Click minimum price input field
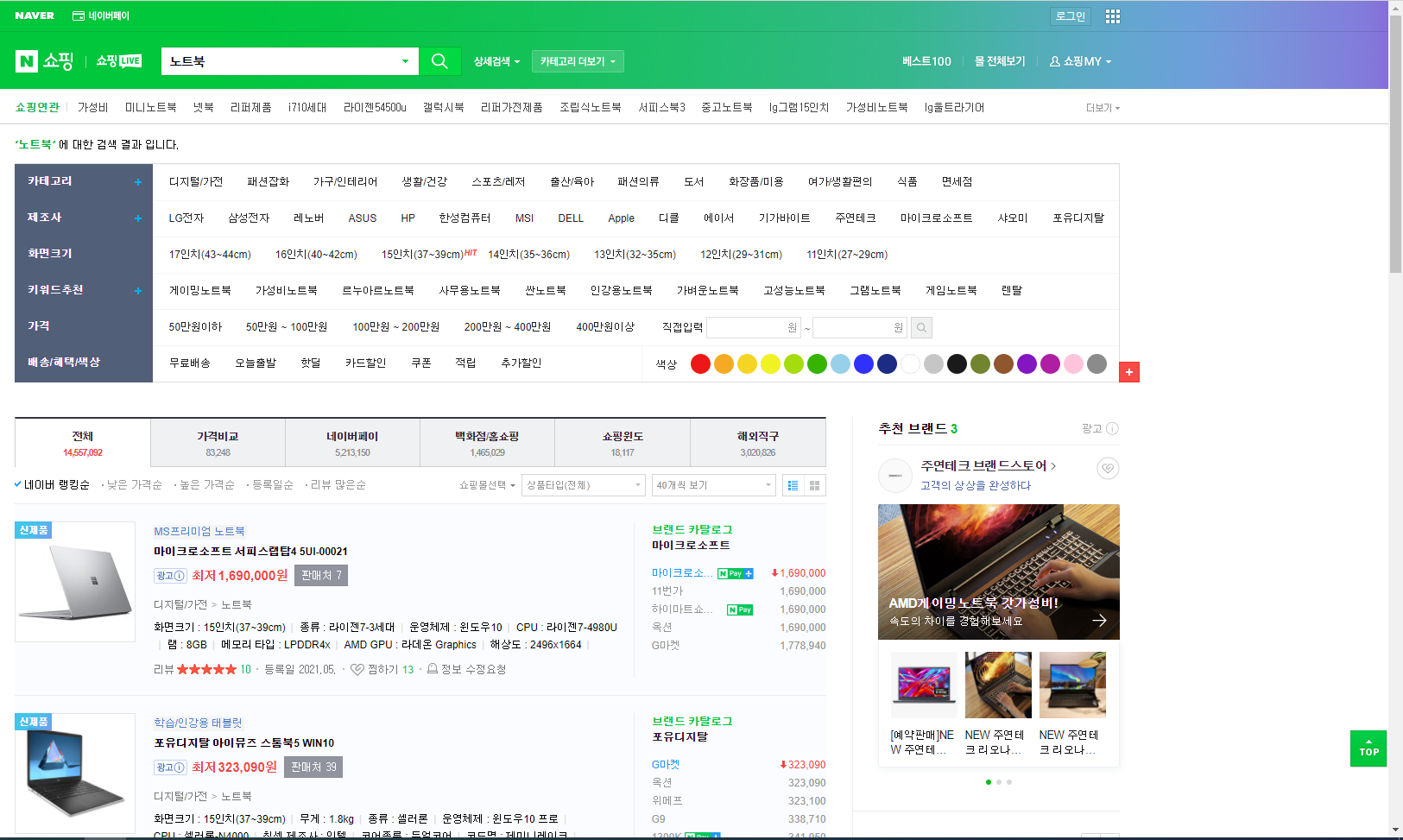The height and width of the screenshot is (840, 1403). 754,328
